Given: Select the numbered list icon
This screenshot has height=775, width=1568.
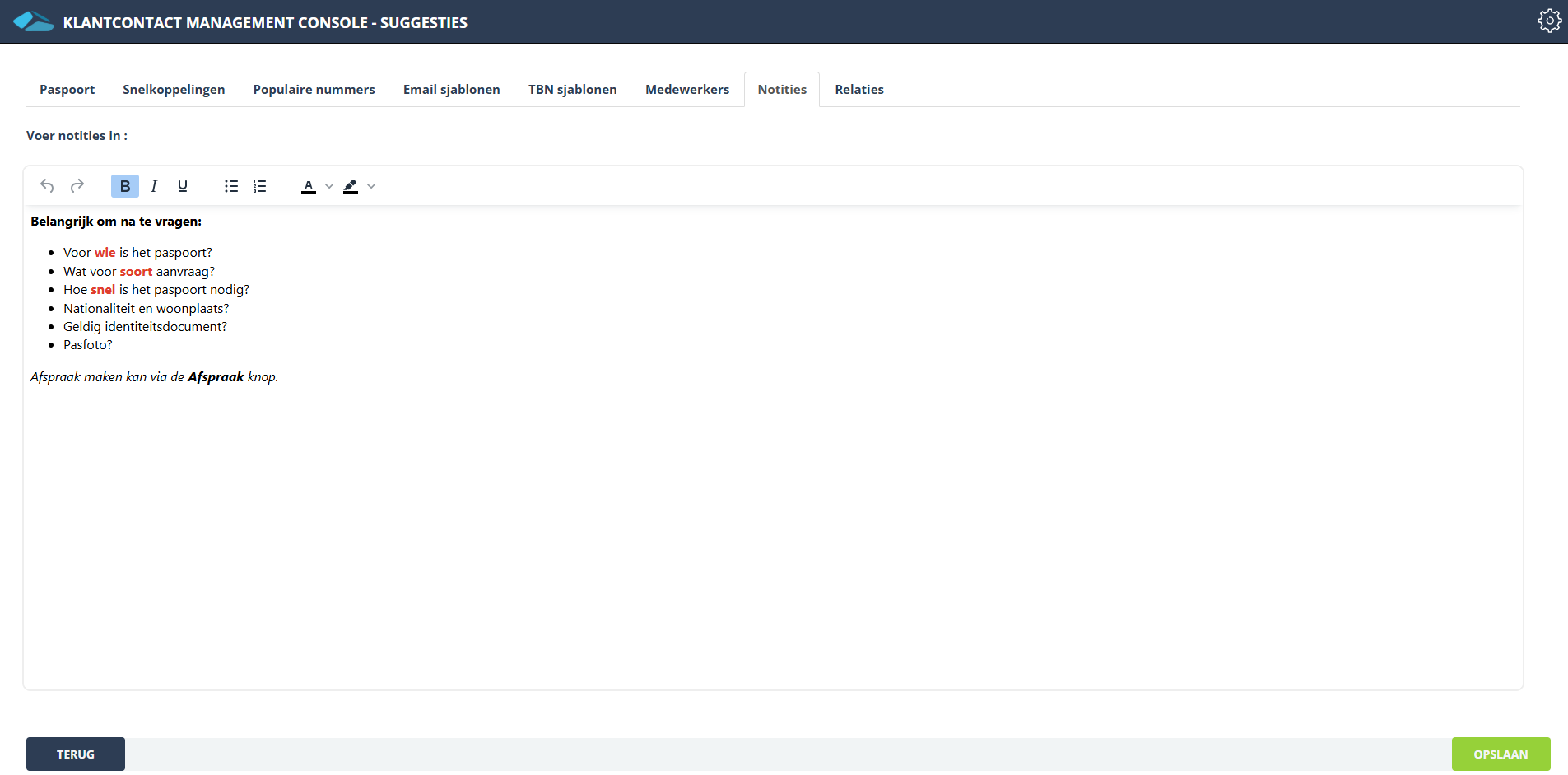Looking at the screenshot, I should 259,186.
